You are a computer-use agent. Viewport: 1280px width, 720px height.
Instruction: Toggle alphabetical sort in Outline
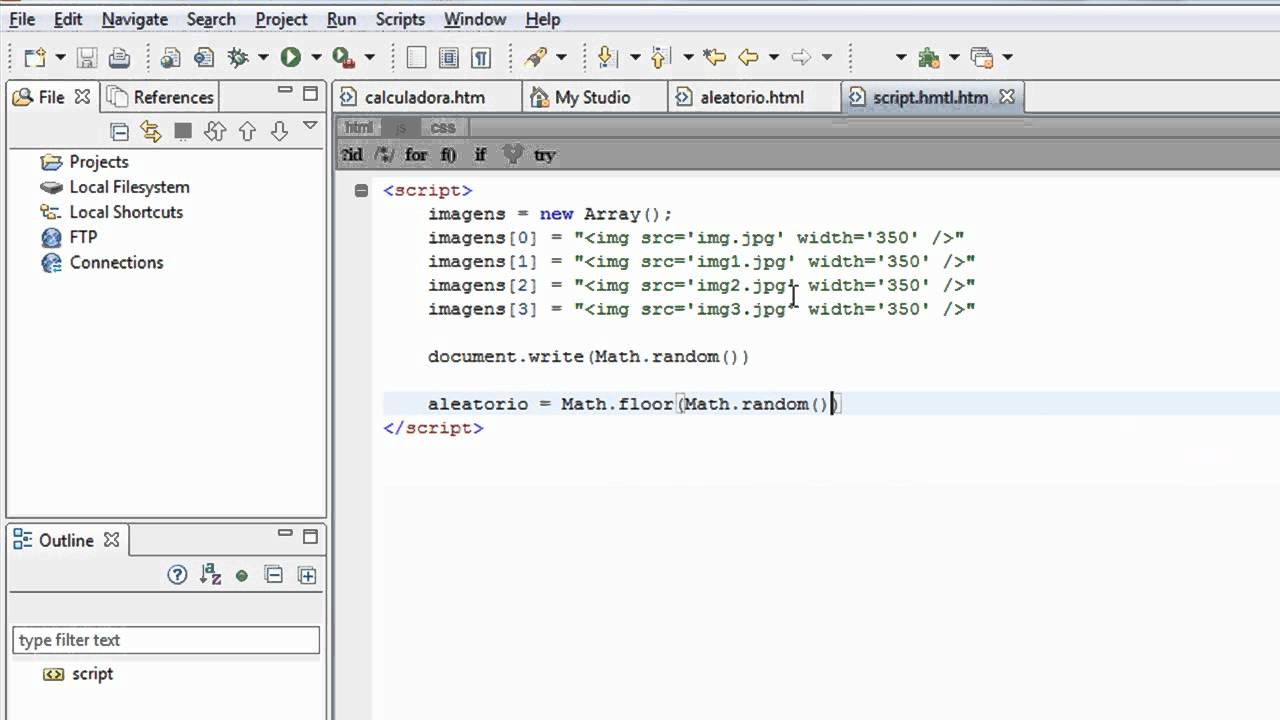point(210,575)
